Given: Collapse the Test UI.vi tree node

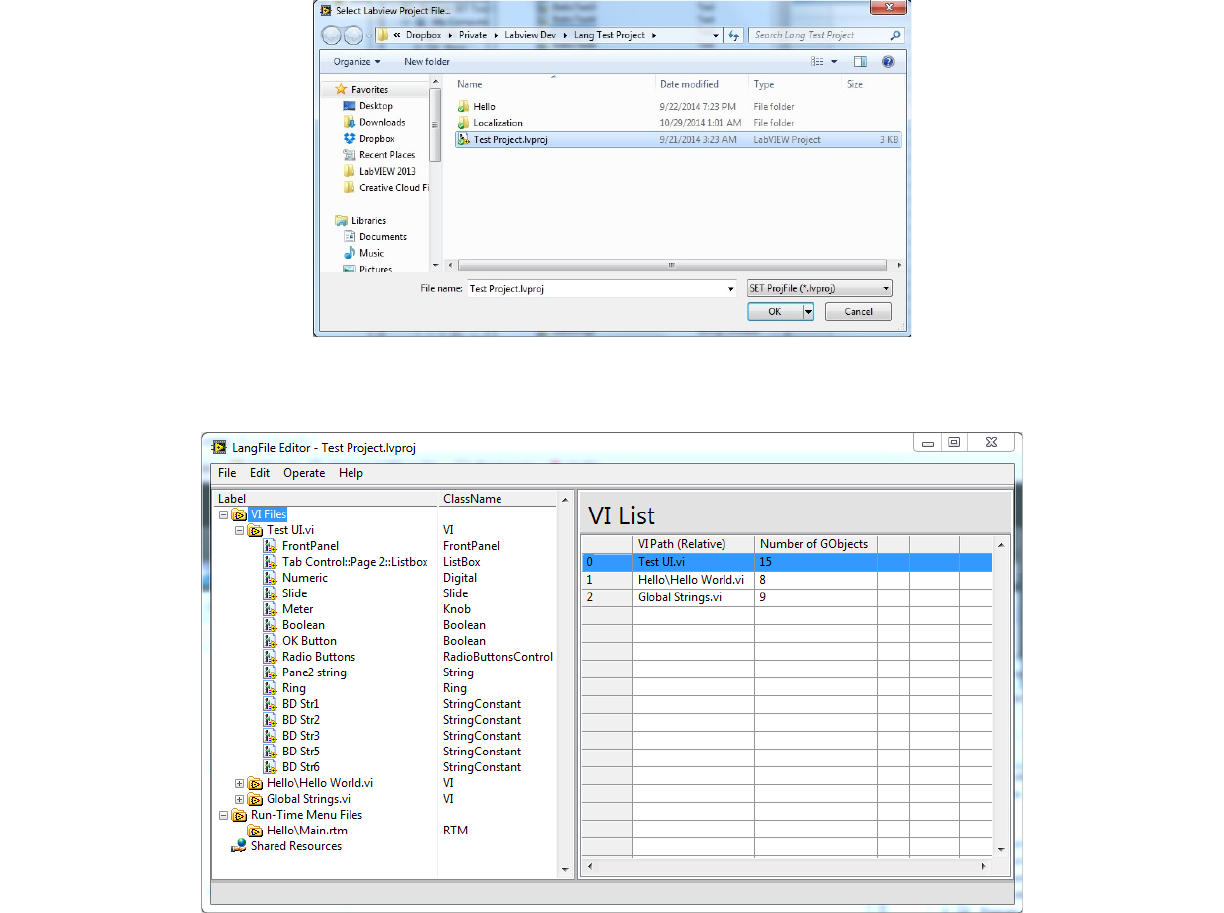Looking at the screenshot, I should (239, 531).
